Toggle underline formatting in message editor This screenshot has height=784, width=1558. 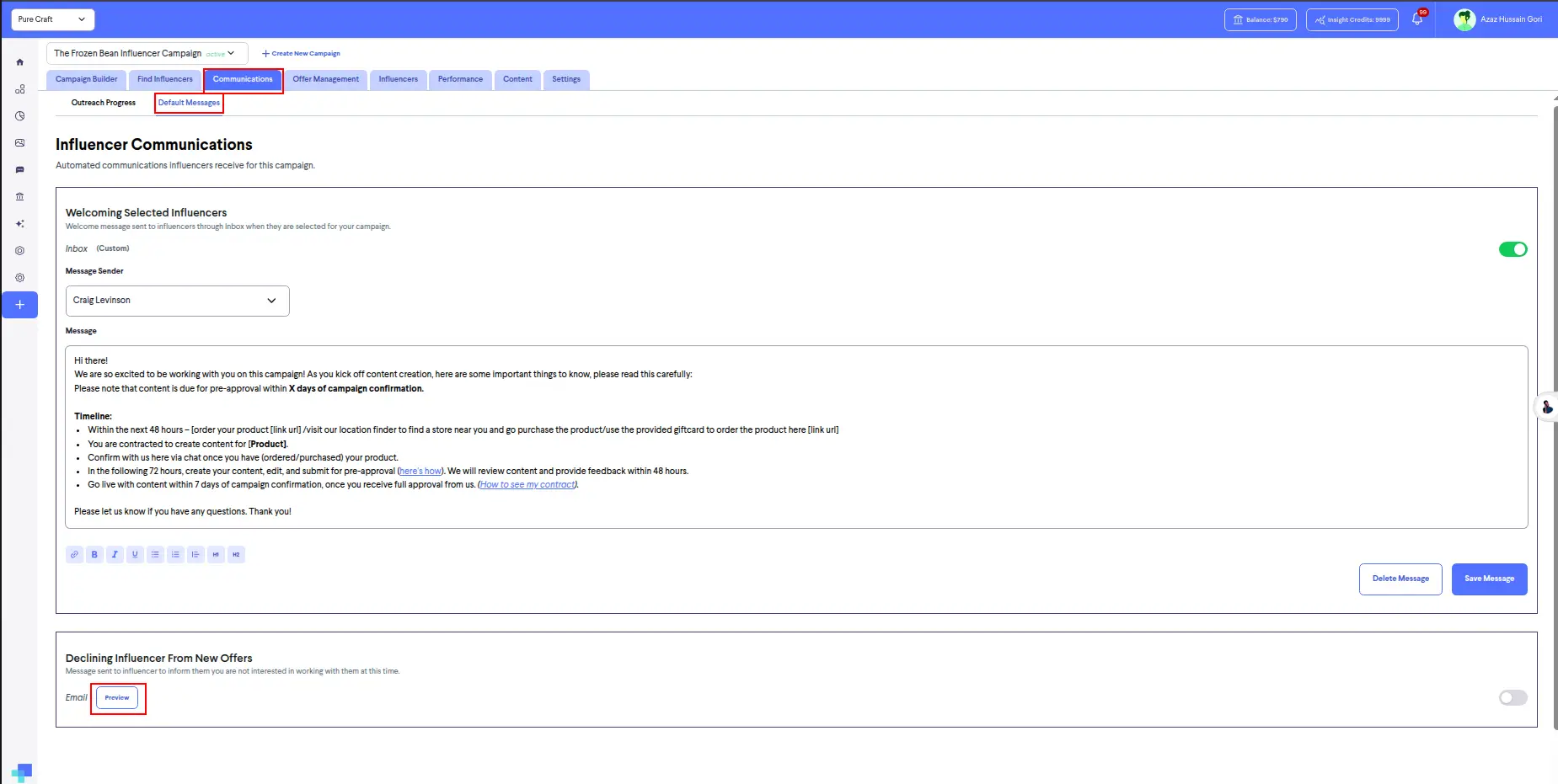point(135,554)
